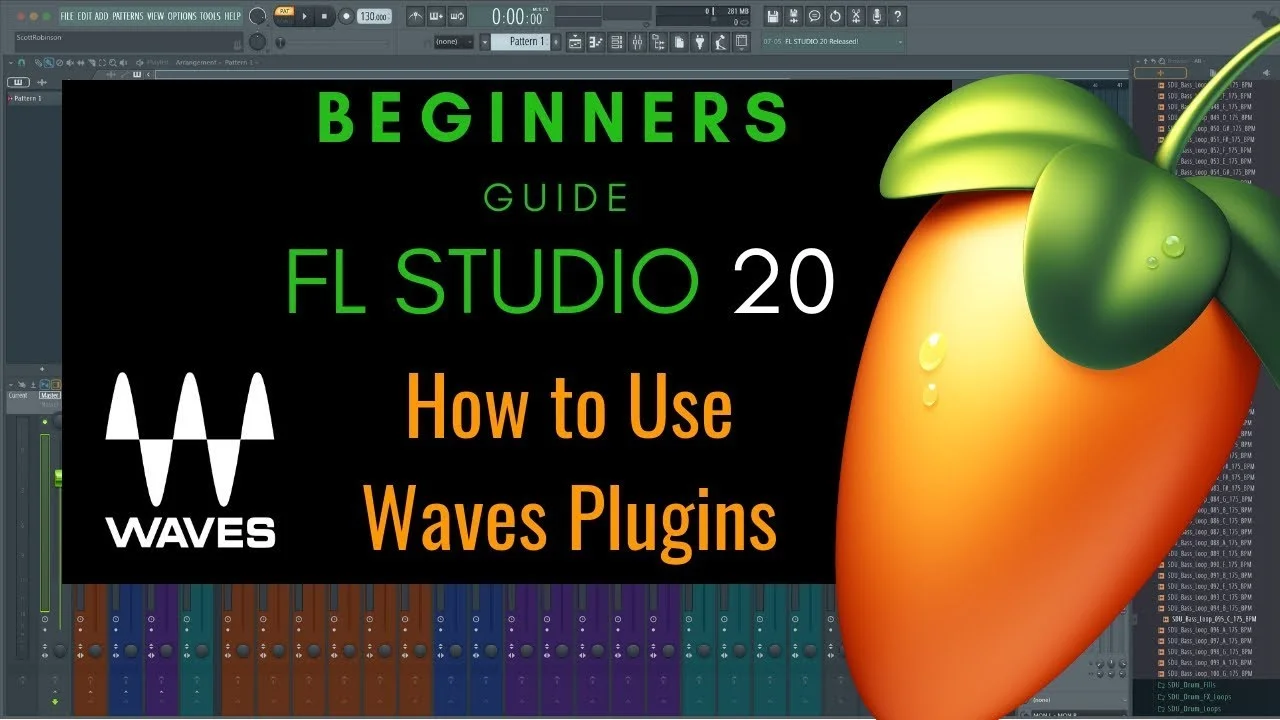Viewport: 1280px width, 720px height.
Task: Open the OPTIONS menu
Action: tap(181, 17)
